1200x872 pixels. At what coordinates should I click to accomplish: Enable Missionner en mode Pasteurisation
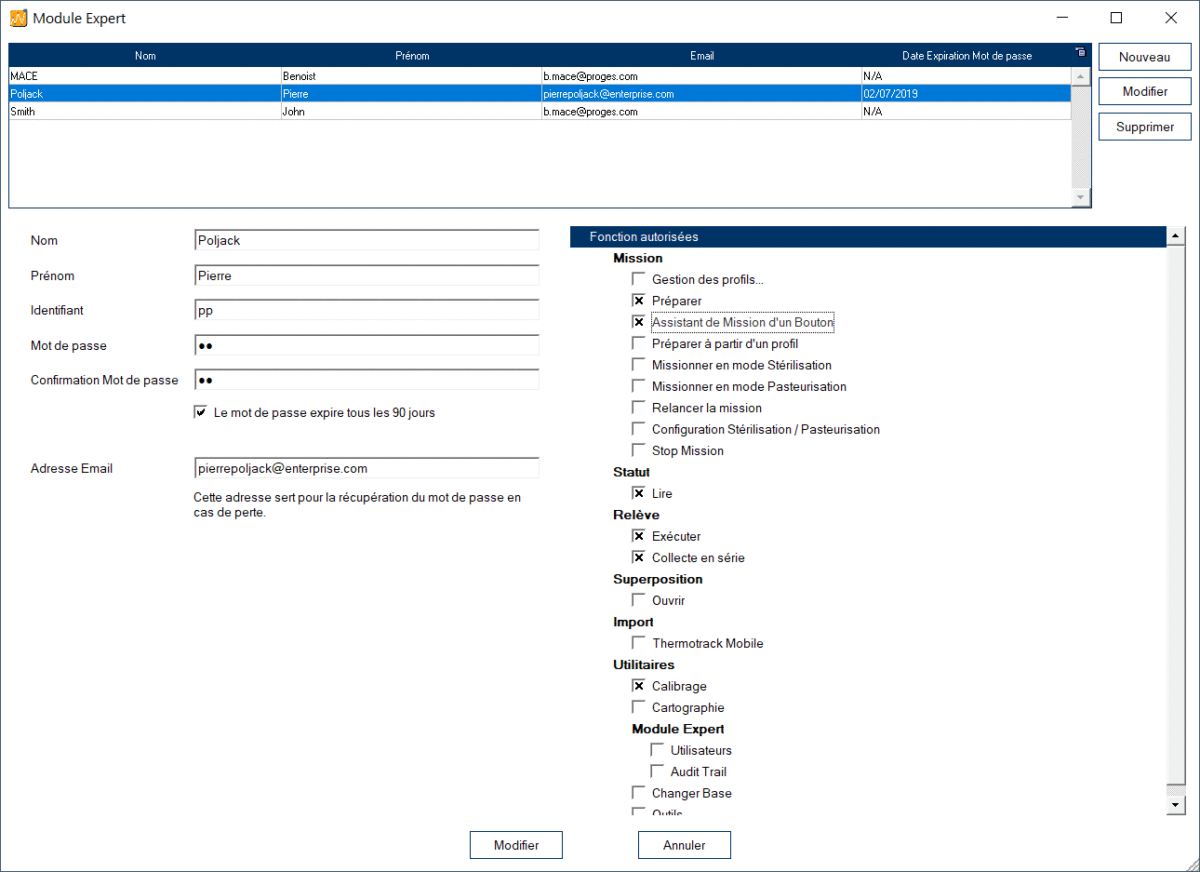[x=638, y=386]
